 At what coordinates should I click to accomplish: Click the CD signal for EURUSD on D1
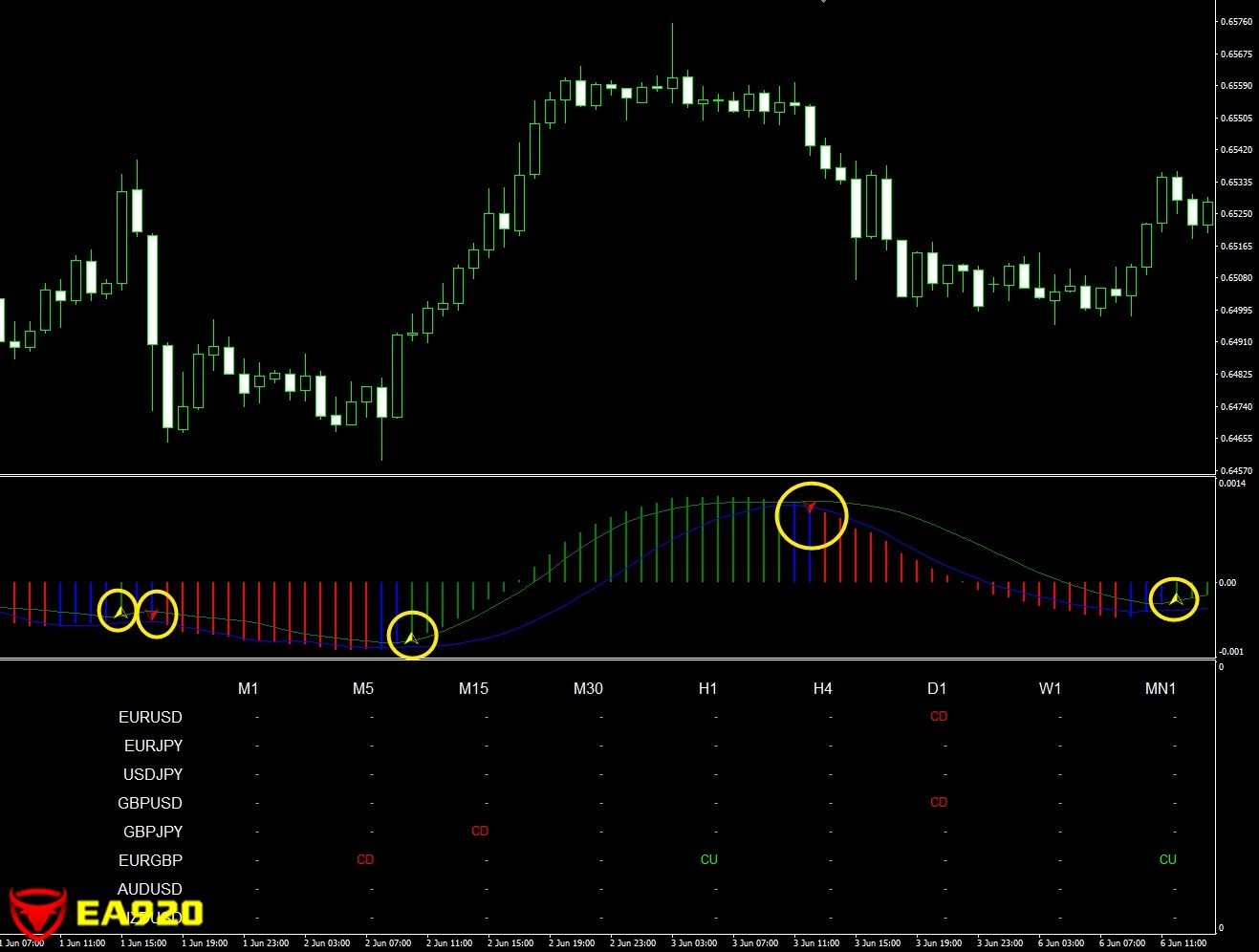(x=939, y=716)
